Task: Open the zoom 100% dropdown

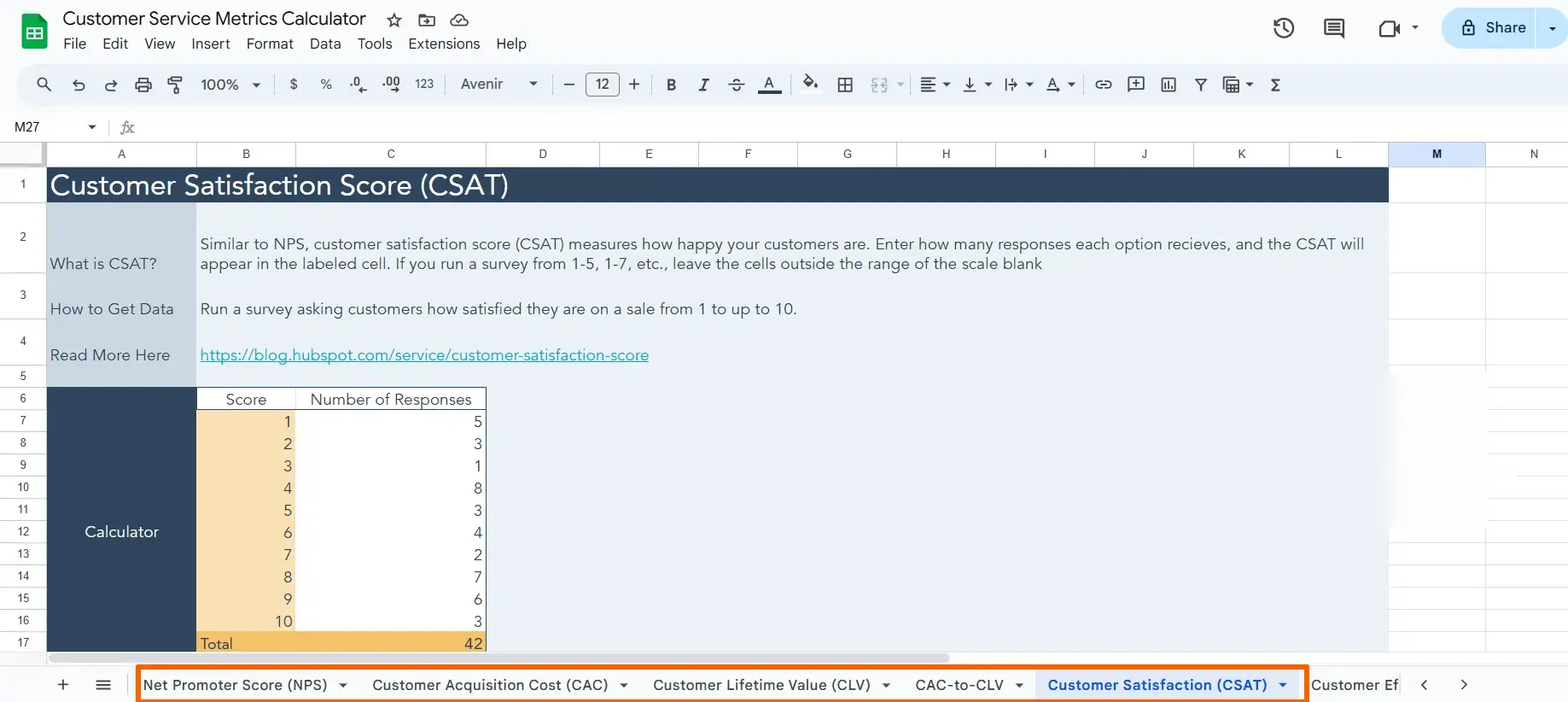Action: pos(230,85)
